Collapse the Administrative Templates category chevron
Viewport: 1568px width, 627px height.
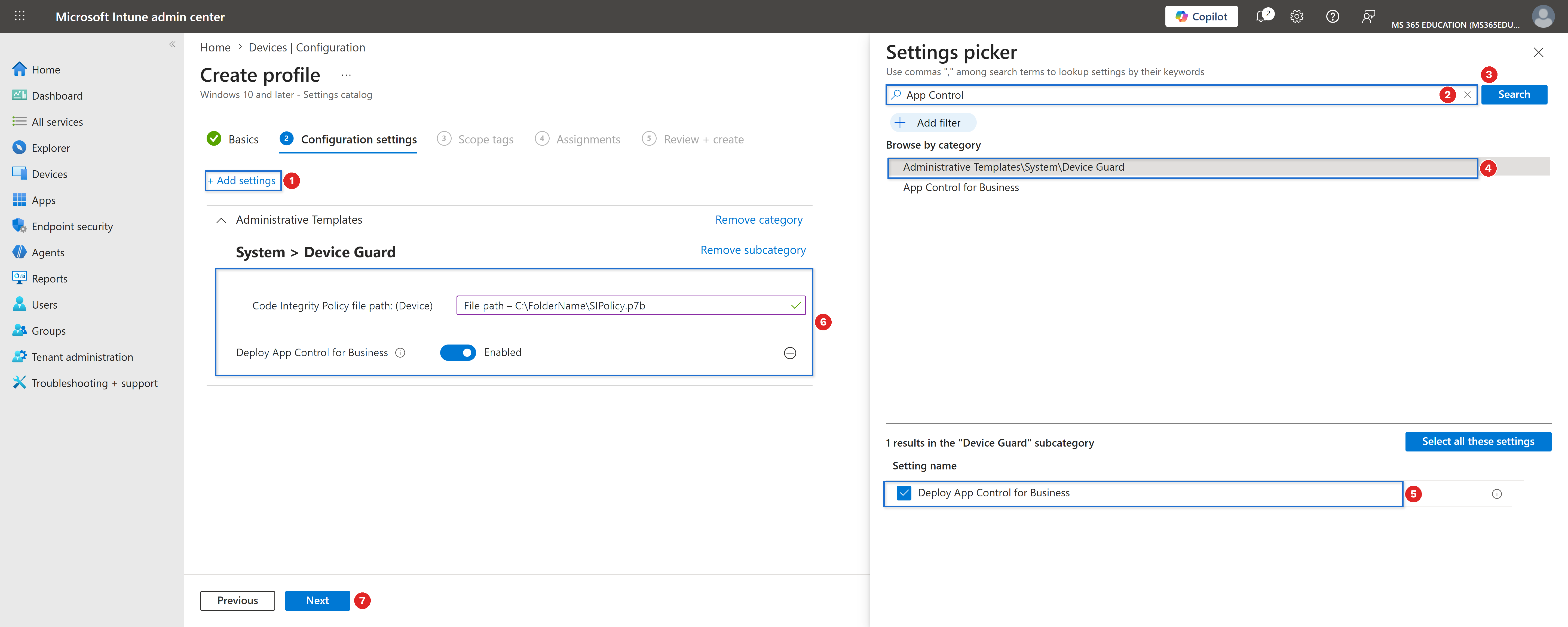pos(221,220)
